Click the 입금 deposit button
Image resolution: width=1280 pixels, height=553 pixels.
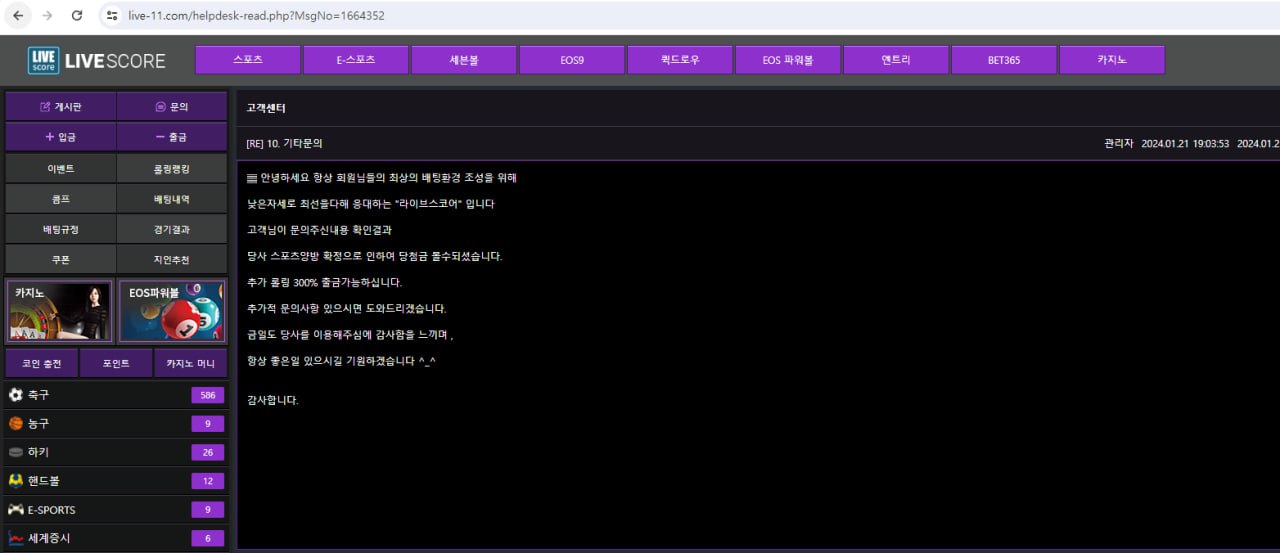(61, 137)
